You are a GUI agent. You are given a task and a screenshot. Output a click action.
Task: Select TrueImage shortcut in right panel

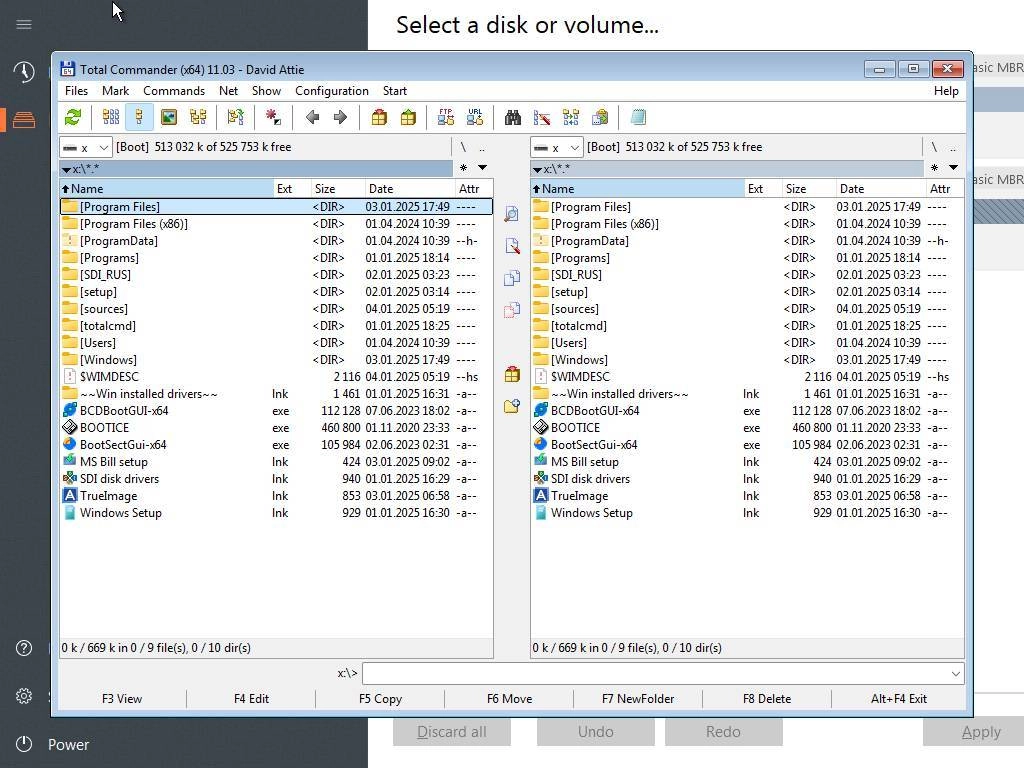[747, 496]
